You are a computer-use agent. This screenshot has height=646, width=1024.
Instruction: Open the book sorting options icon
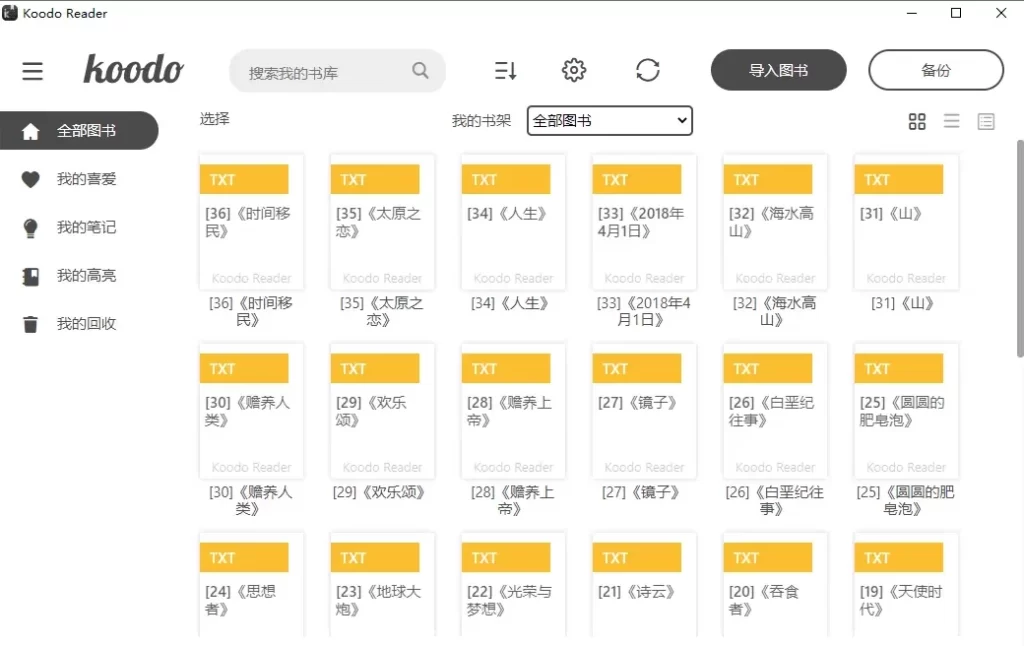click(504, 69)
